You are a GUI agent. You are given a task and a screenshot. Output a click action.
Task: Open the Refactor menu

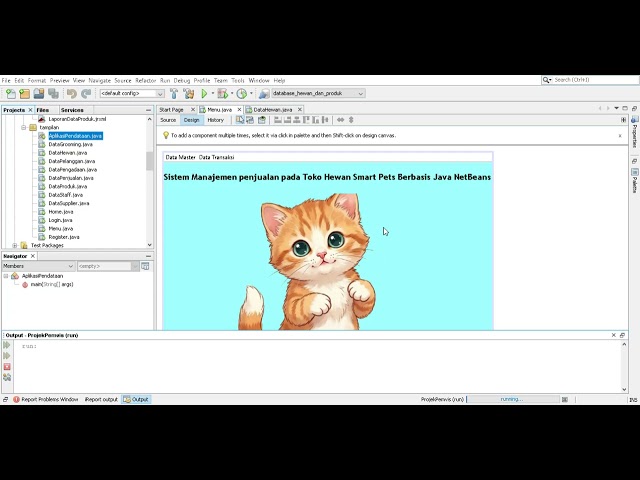point(146,80)
